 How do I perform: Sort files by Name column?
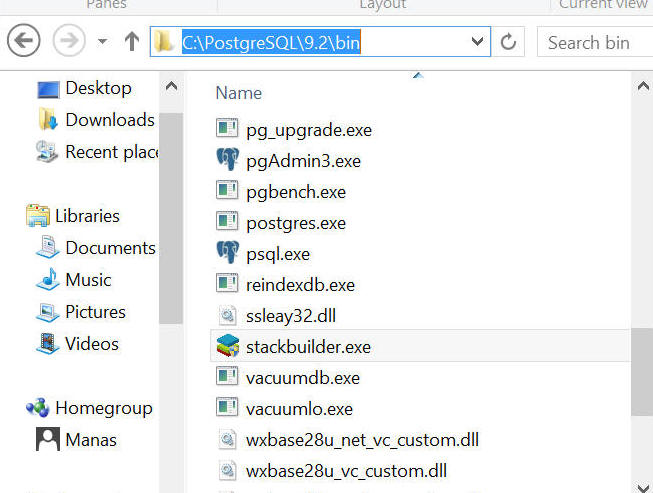pos(239,93)
